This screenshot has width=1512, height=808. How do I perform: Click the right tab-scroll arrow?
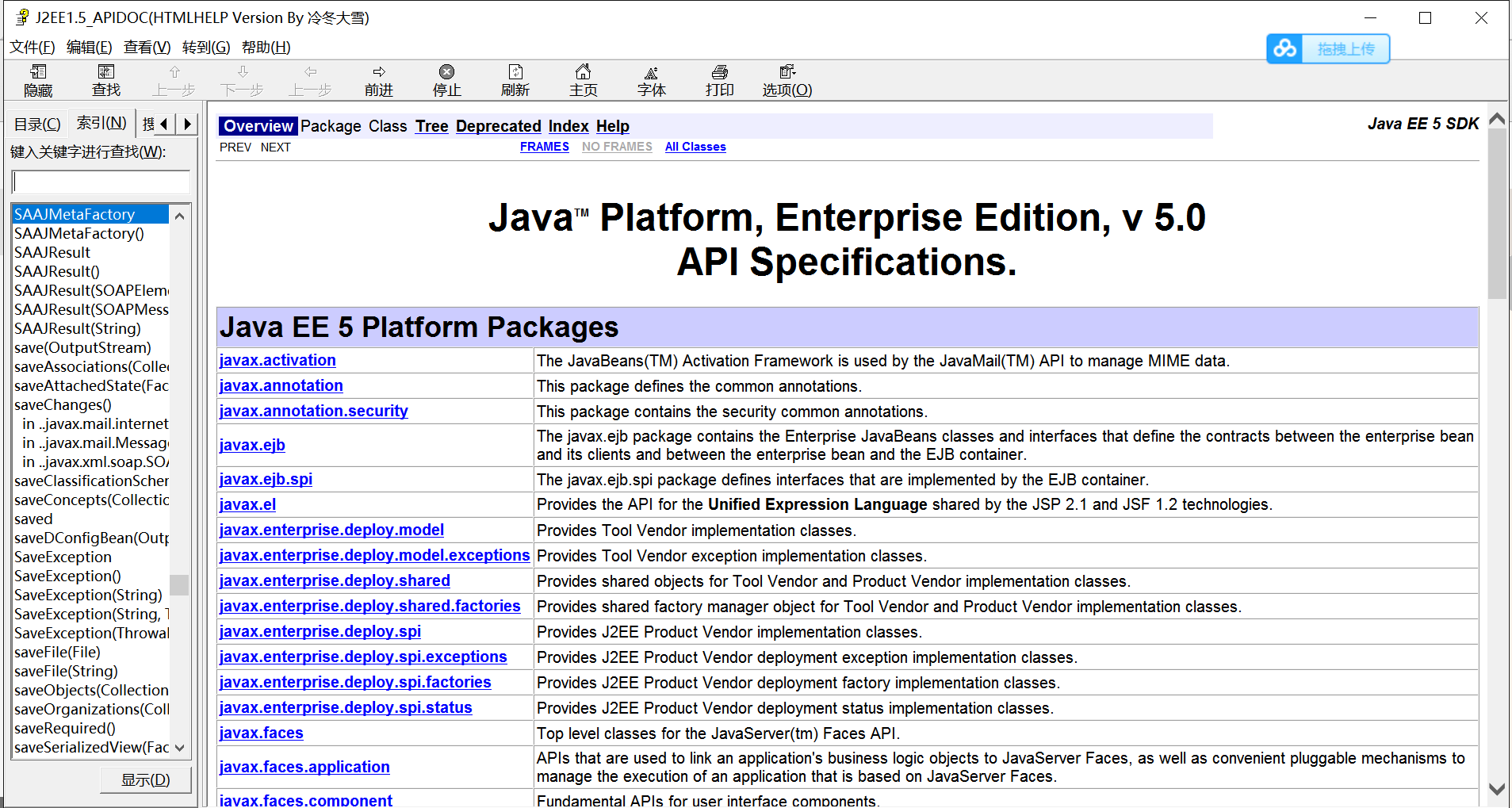[x=187, y=123]
